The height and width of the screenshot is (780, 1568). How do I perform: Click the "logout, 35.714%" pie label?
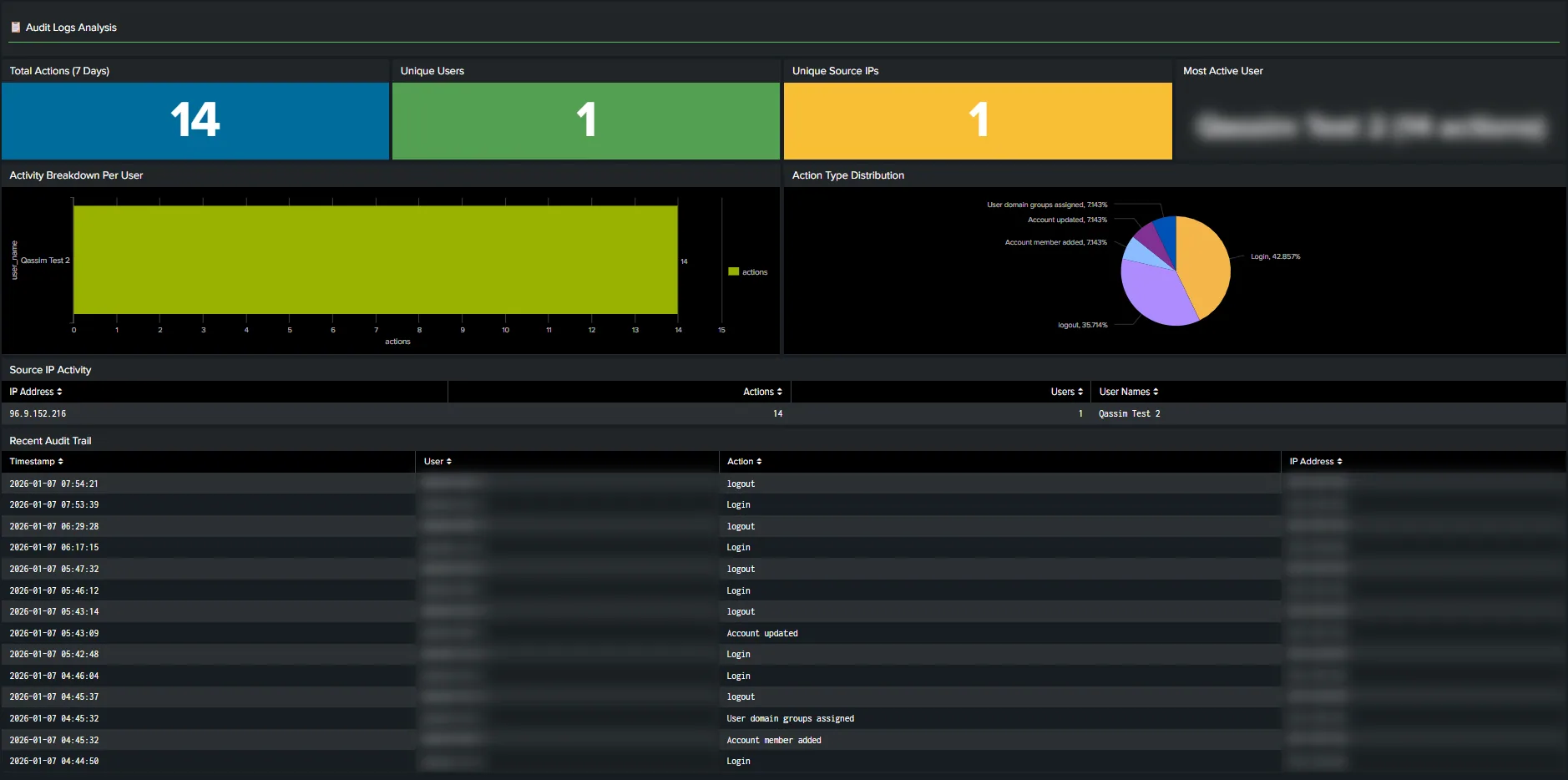coord(1082,325)
